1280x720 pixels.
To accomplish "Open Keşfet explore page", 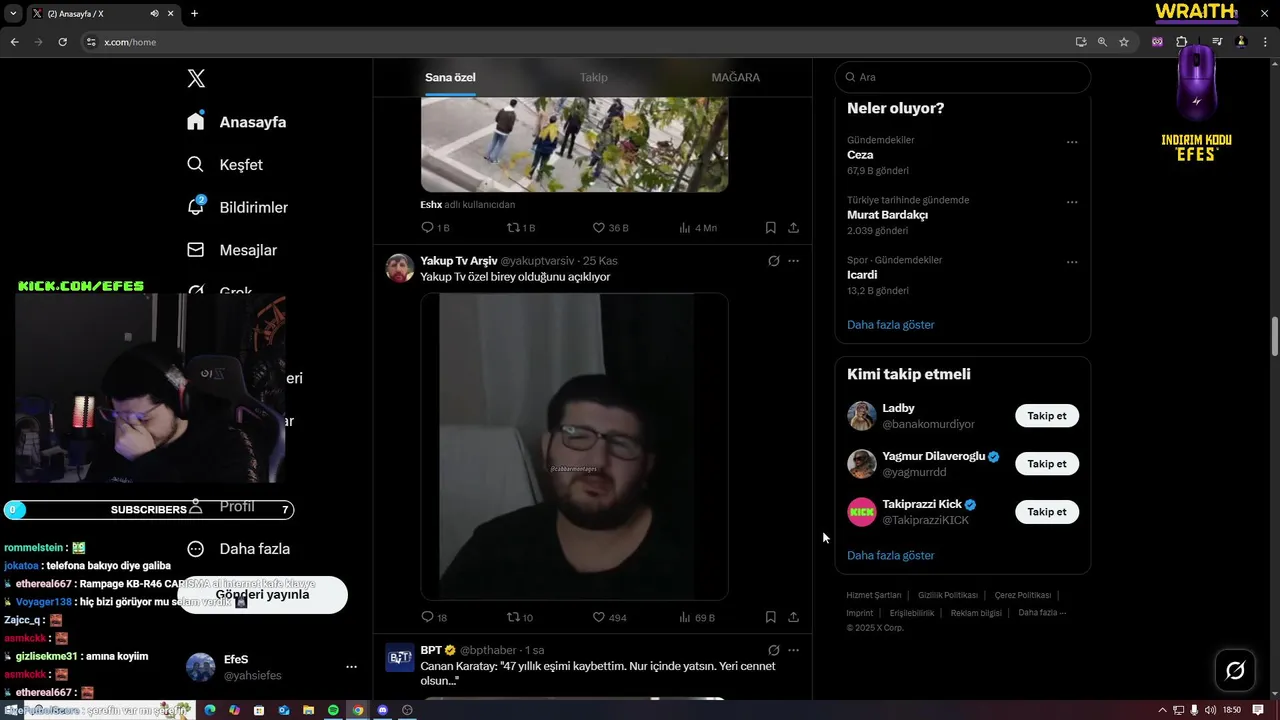I will coord(225,165).
